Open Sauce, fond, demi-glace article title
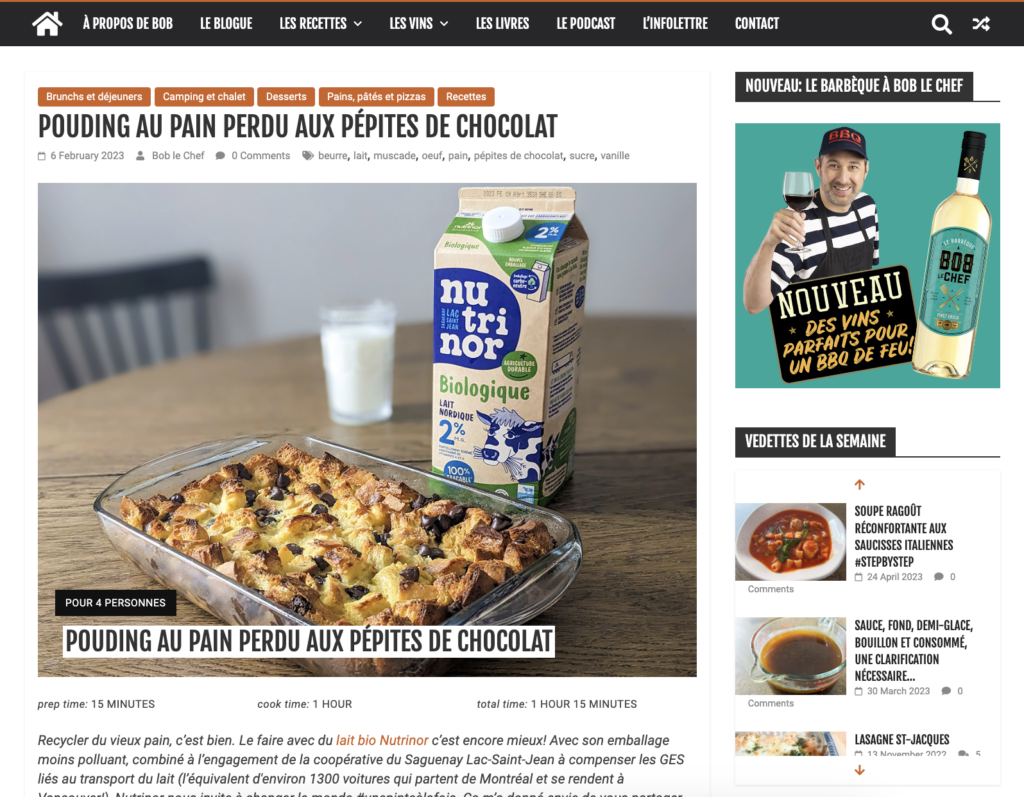1024x797 pixels. click(x=914, y=651)
